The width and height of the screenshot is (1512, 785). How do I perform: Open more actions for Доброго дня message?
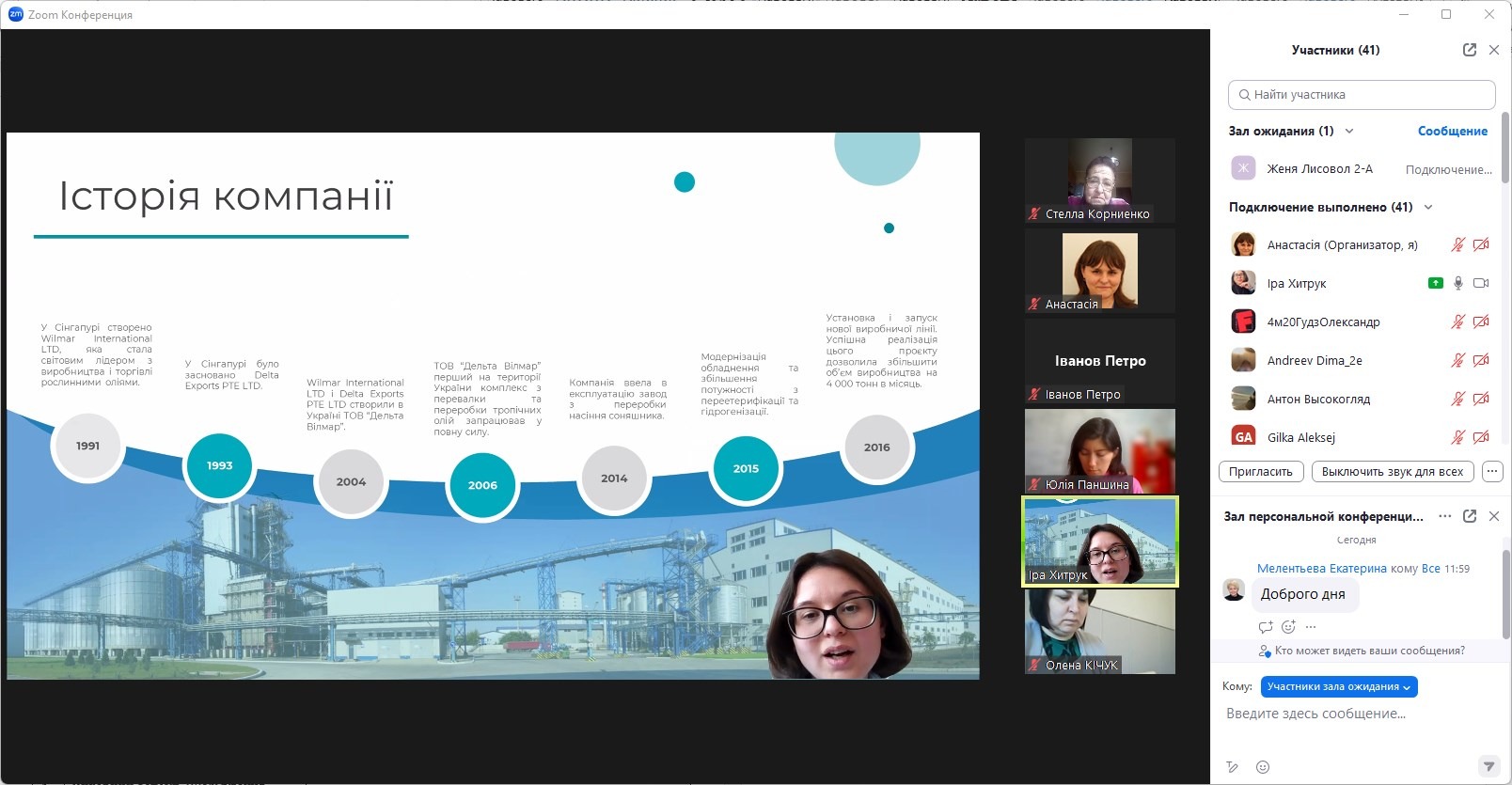click(x=1311, y=627)
